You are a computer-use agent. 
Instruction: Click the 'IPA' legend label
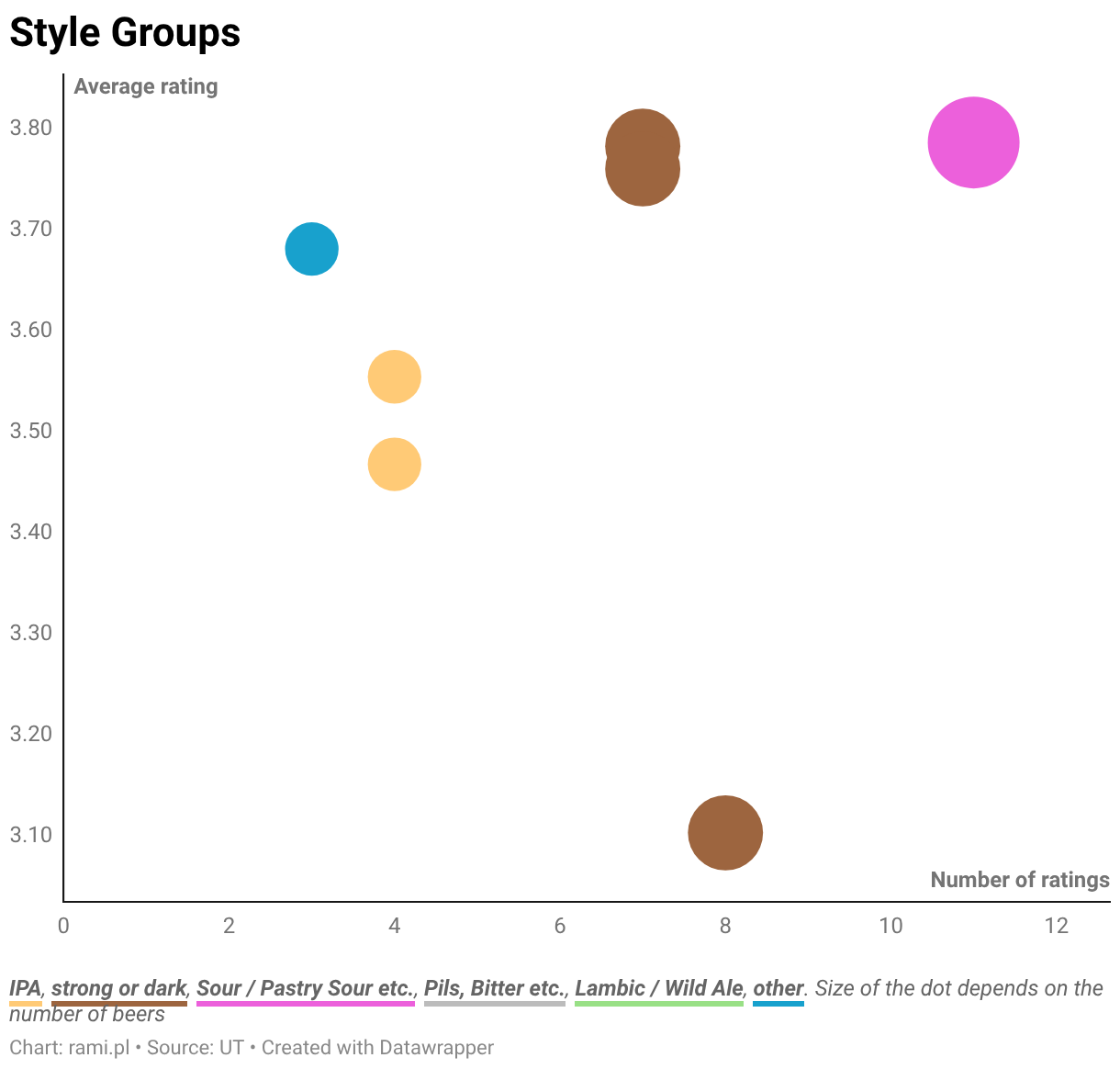pos(25,988)
